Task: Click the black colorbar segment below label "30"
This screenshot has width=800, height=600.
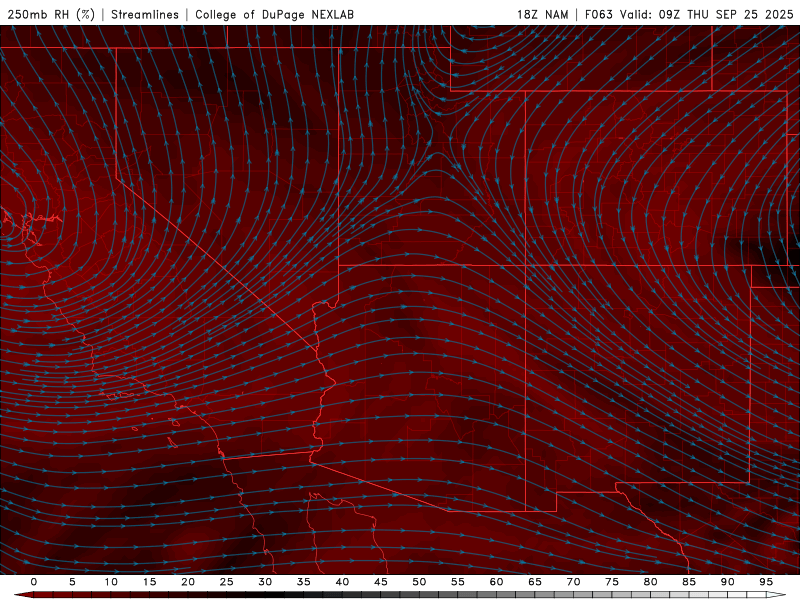Action: [x=272, y=595]
